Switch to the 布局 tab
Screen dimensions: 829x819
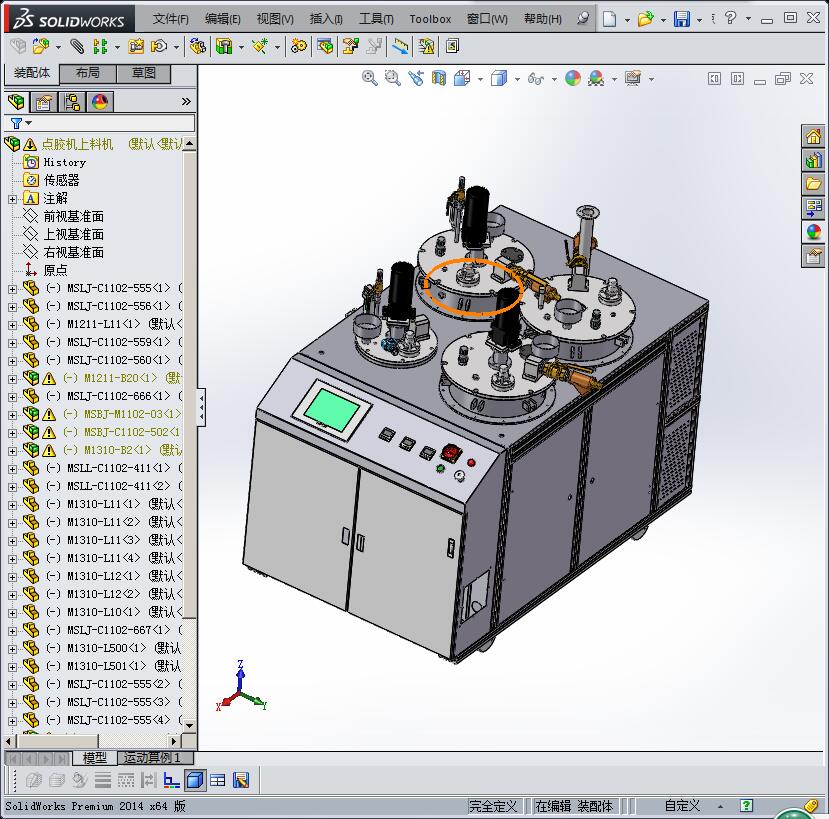click(x=88, y=73)
